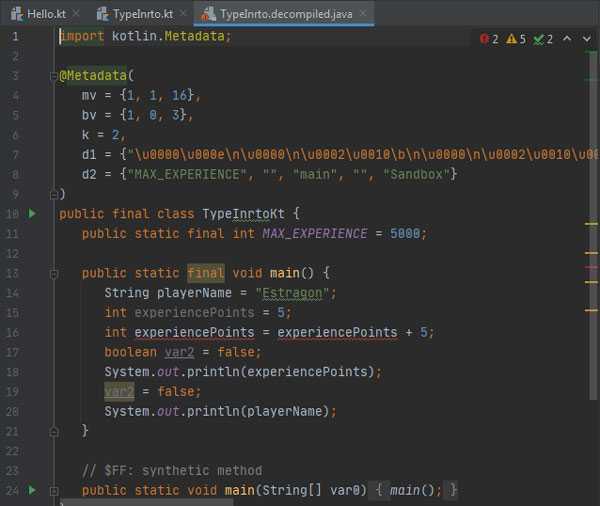This screenshot has width=600, height=506.
Task: Click the @Metadata annotation name
Action: [93, 75]
